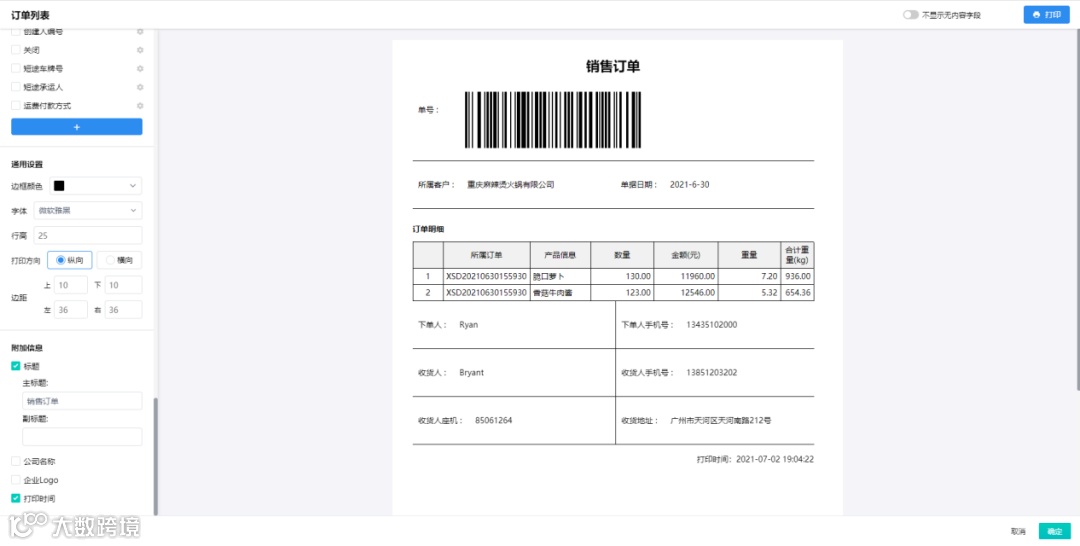Enable the 企业Logo checkbox
This screenshot has height=546, width=1080.
tap(16, 480)
